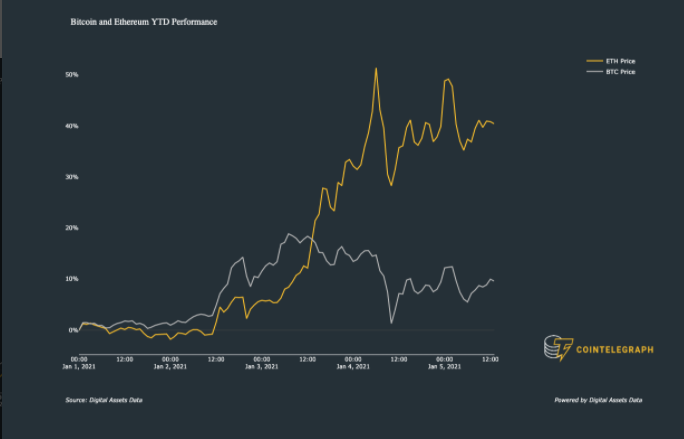Click the 50% y-axis label
The width and height of the screenshot is (684, 439).
tap(72, 75)
